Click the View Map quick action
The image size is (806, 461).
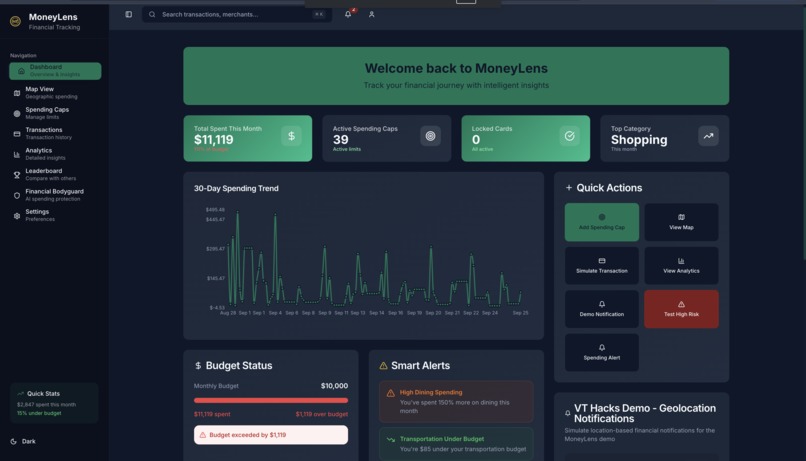tap(682, 222)
